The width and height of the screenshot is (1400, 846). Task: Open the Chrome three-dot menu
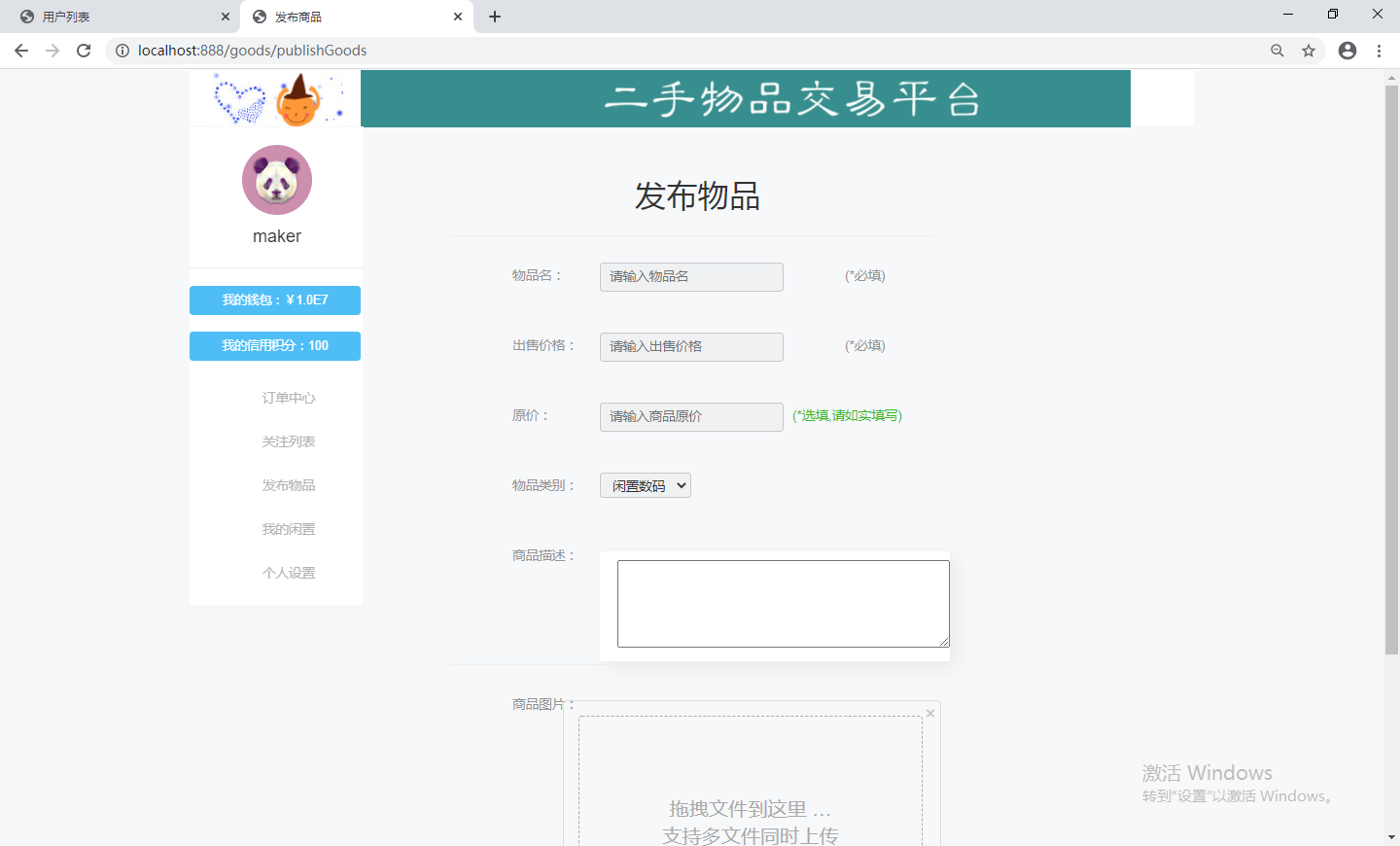pyautogui.click(x=1380, y=51)
